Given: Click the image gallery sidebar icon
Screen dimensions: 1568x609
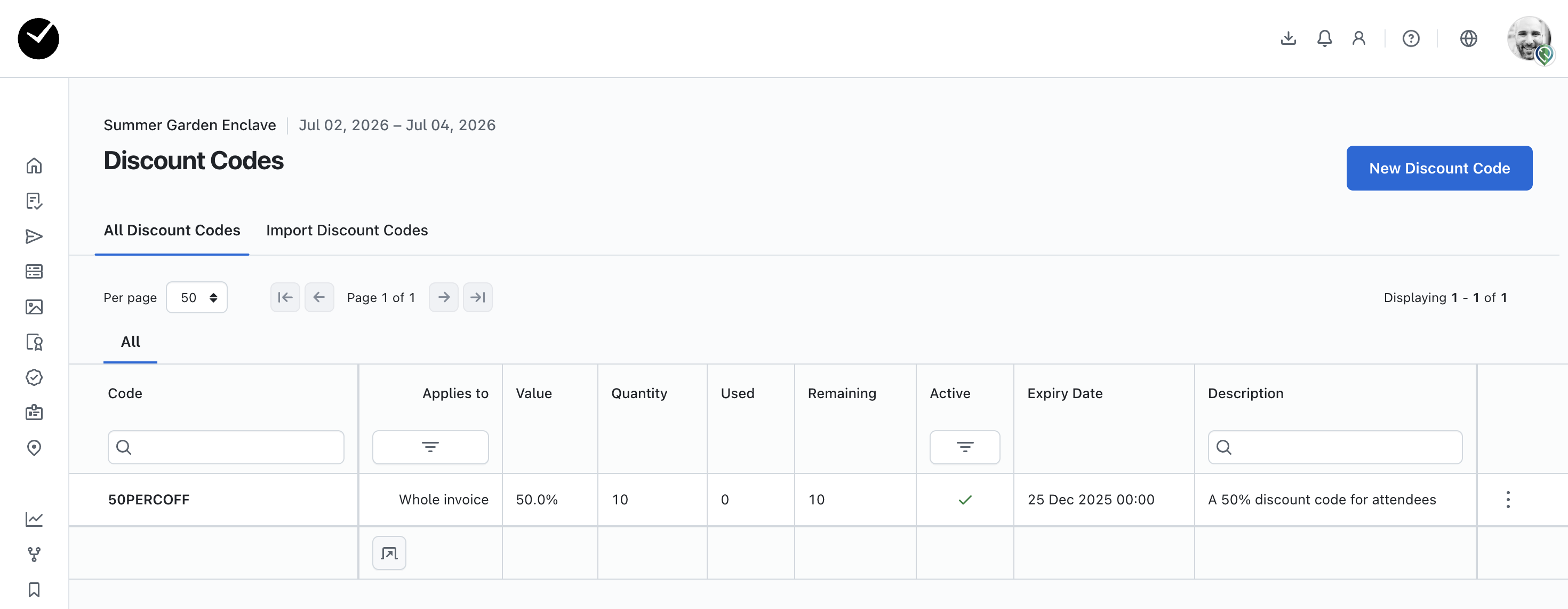Looking at the screenshot, I should 34,307.
